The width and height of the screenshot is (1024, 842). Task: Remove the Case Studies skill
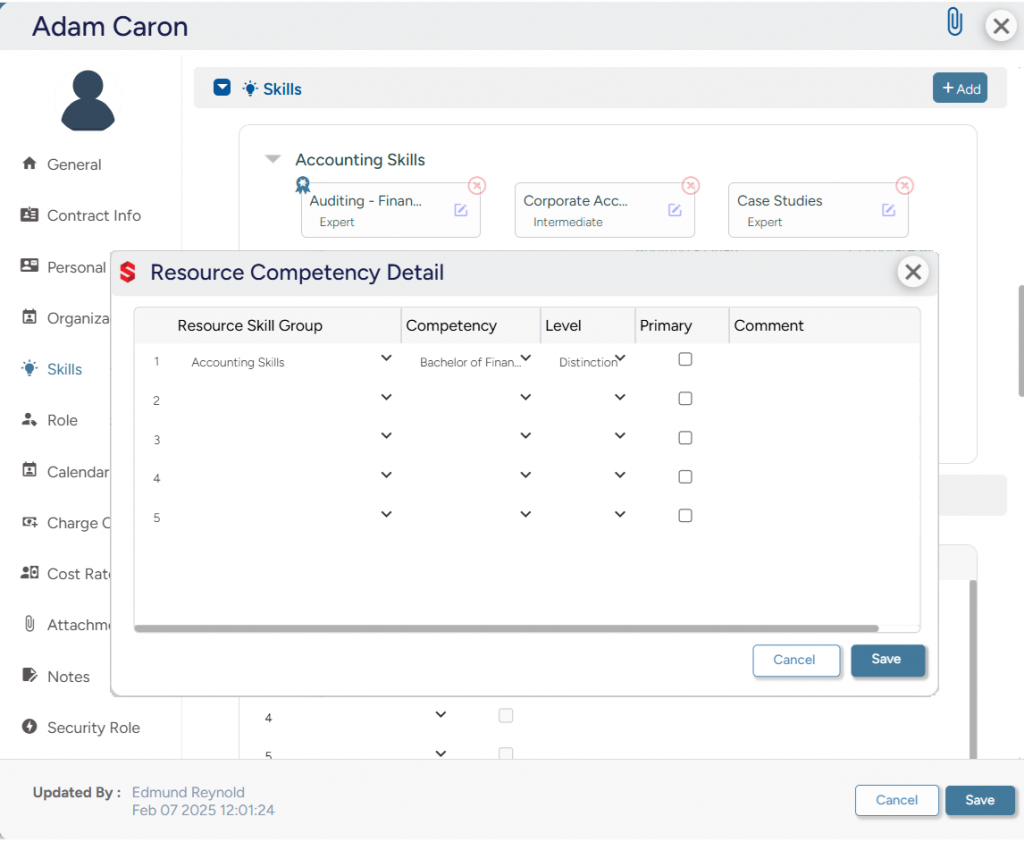click(904, 185)
